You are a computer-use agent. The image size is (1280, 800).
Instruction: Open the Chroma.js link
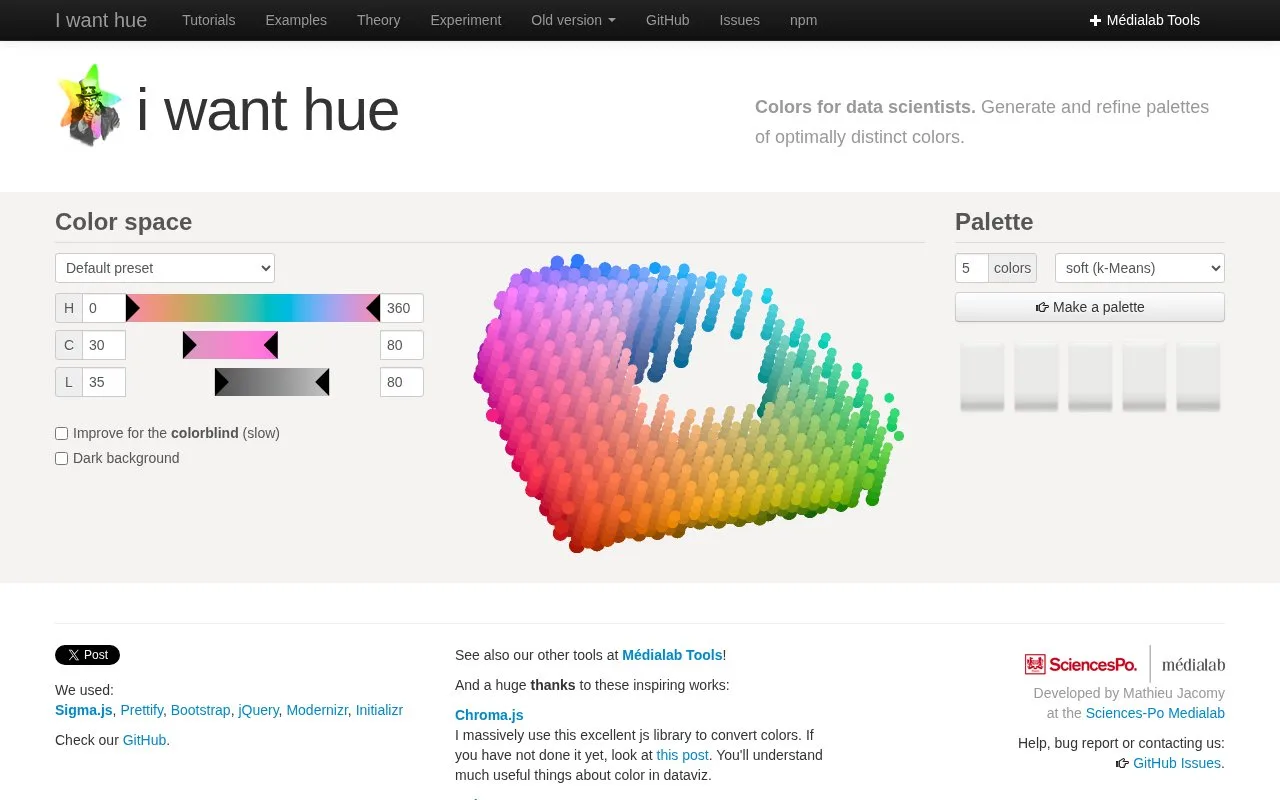coord(489,715)
